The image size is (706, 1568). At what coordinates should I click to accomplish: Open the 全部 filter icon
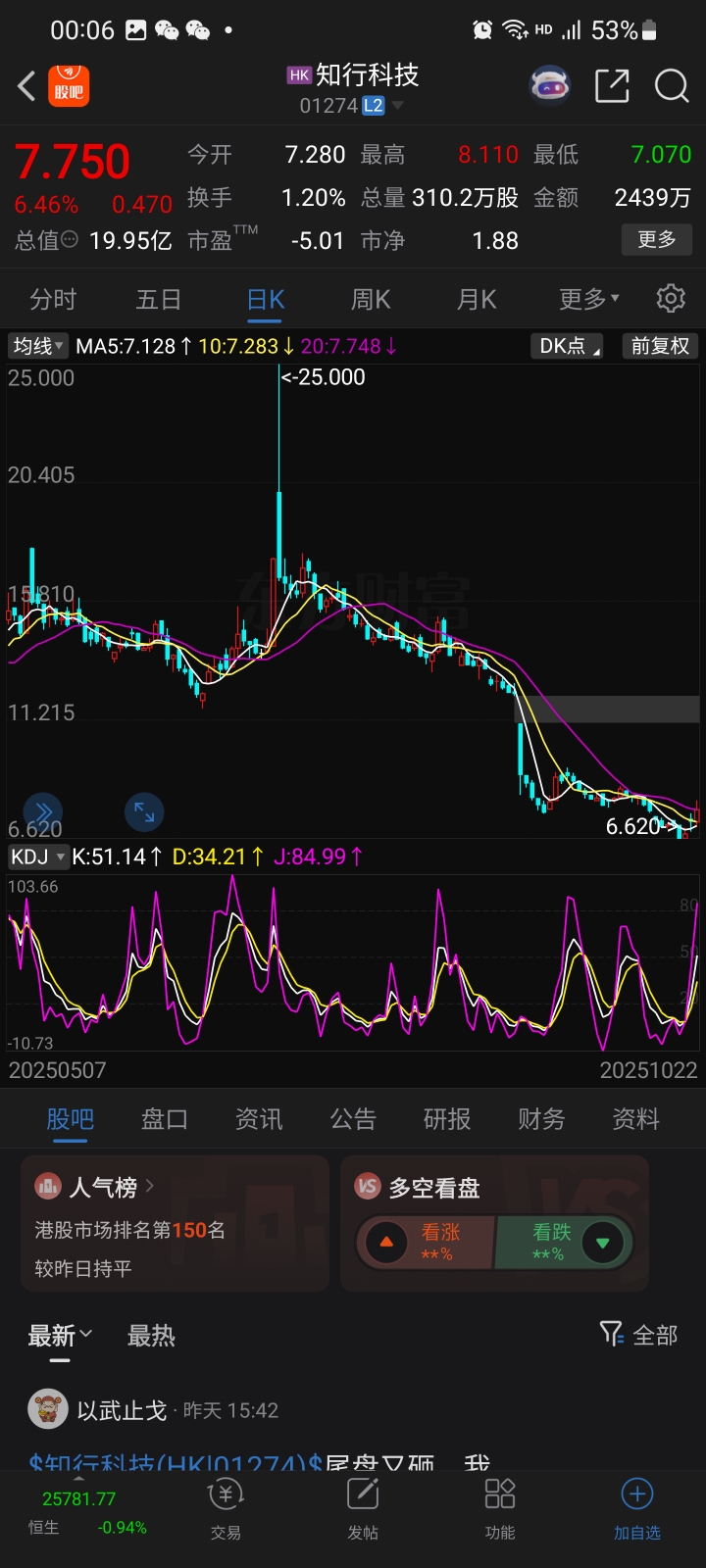click(x=611, y=1334)
